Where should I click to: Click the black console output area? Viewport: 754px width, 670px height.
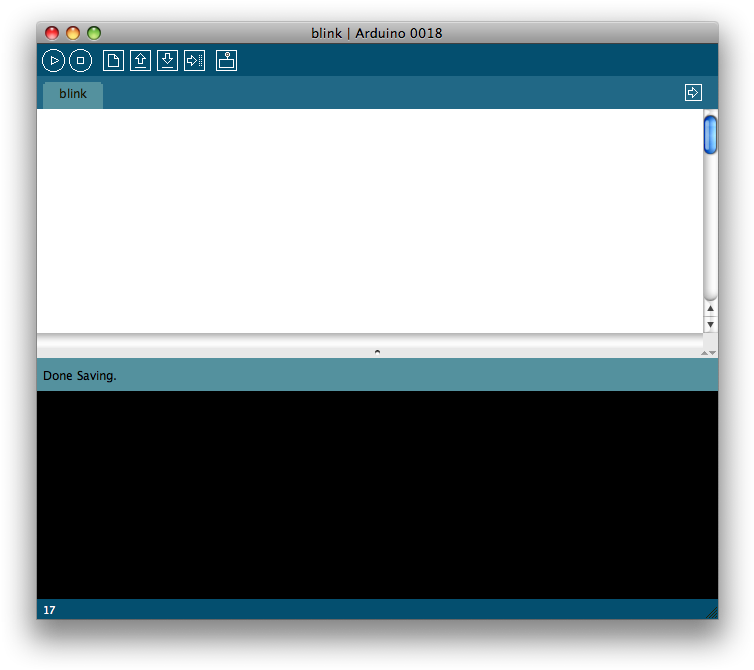[x=377, y=494]
